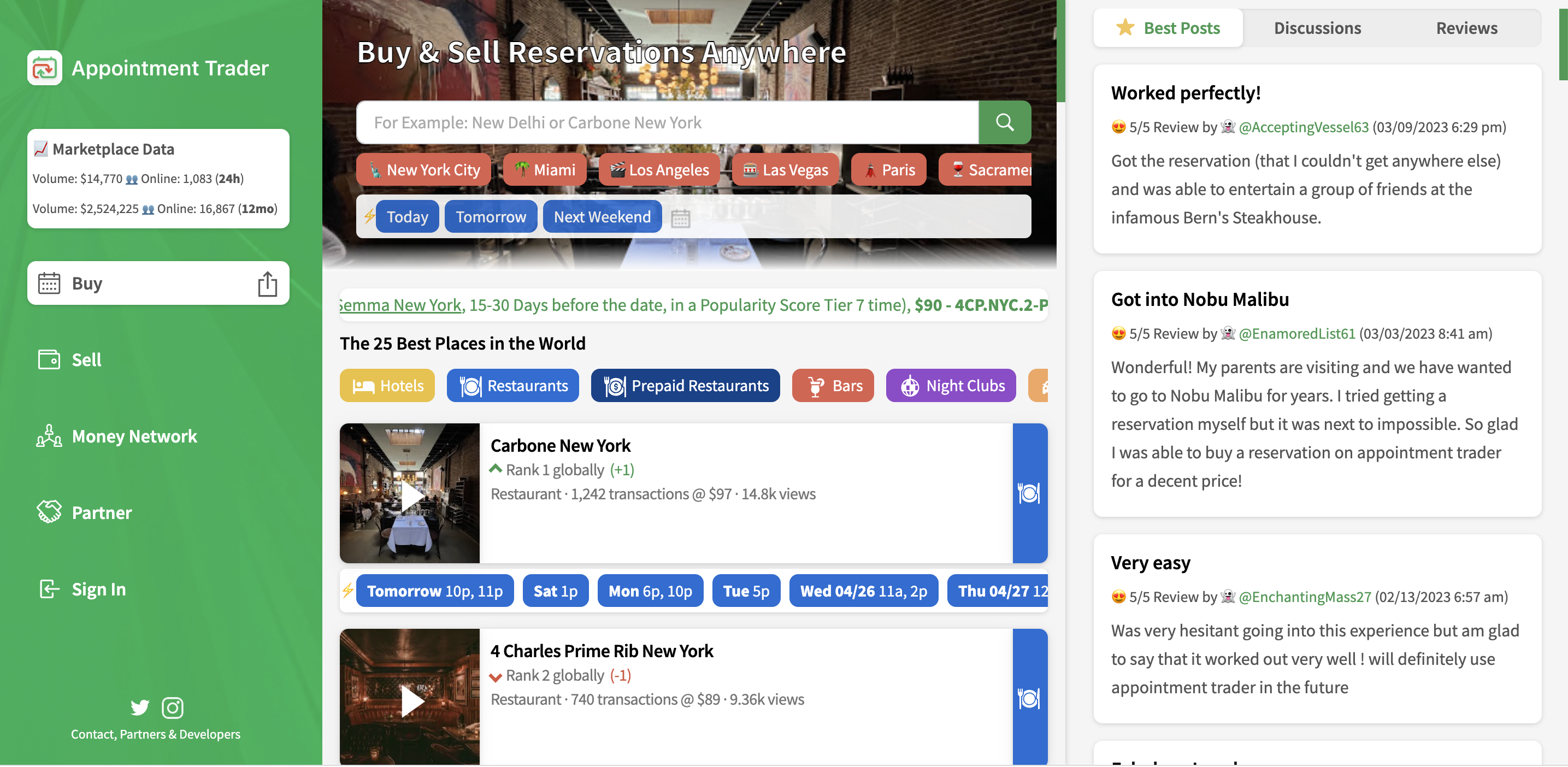Open the @EnchantingMass27 profile link
This screenshot has width=1568, height=767.
pyautogui.click(x=1305, y=597)
